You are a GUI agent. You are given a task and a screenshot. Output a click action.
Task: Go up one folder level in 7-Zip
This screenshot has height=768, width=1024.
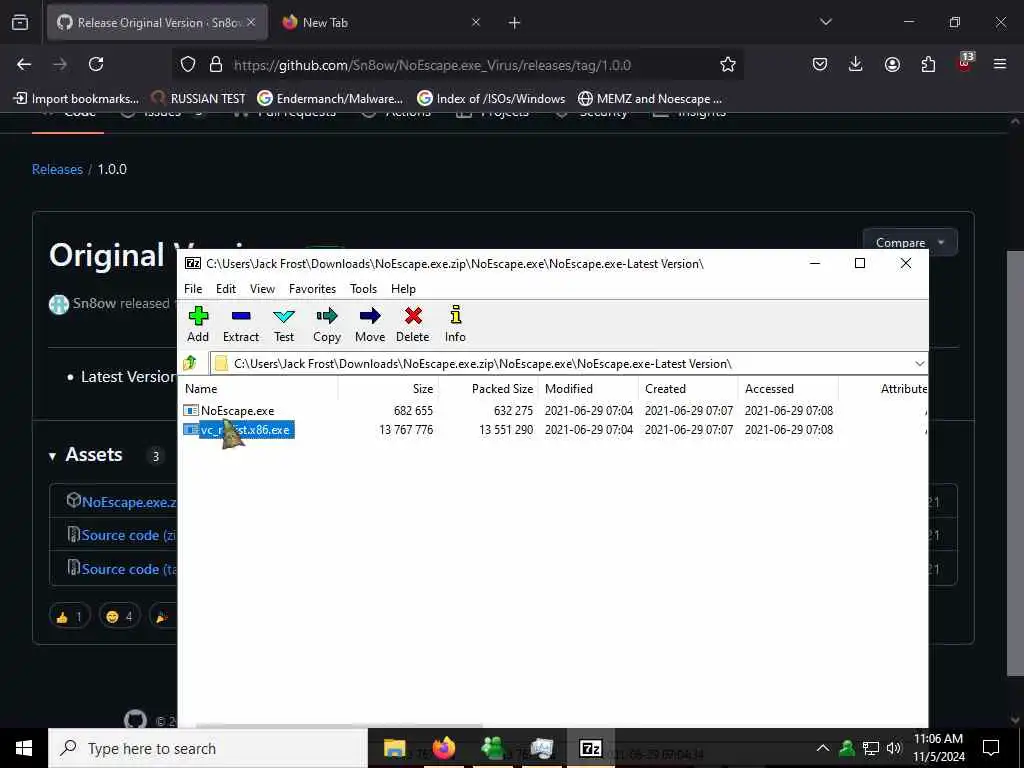tap(190, 363)
